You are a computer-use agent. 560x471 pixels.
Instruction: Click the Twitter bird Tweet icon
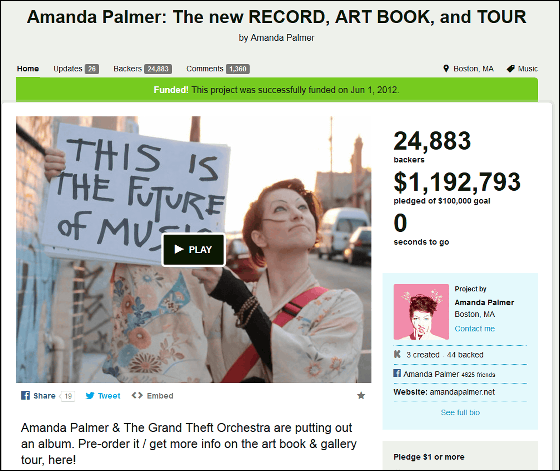pyautogui.click(x=90, y=396)
